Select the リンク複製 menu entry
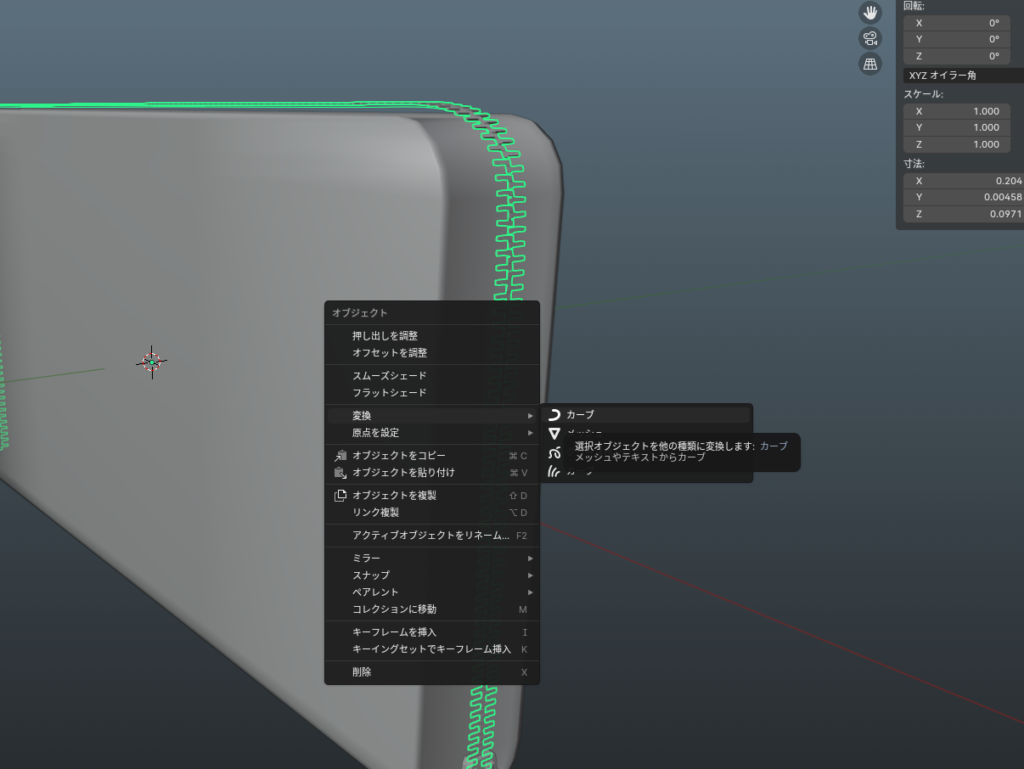1024x769 pixels. click(432, 512)
